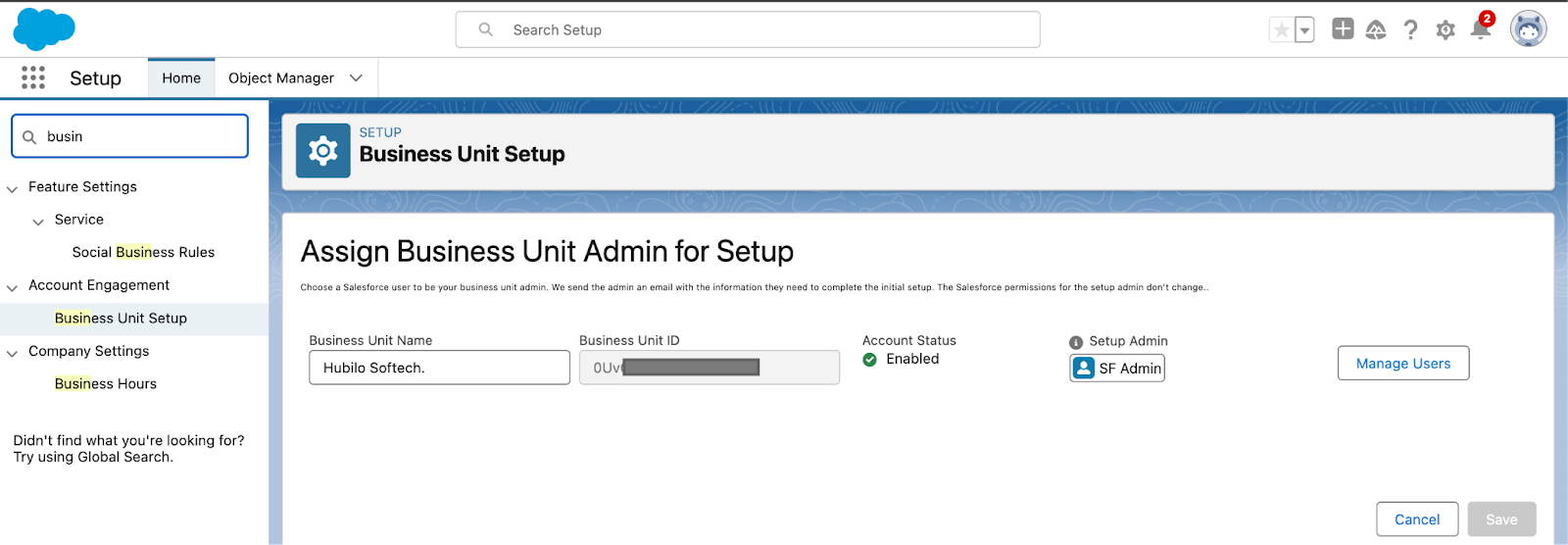Click the Cancel button
The height and width of the screenshot is (545, 1568).
[x=1417, y=520]
